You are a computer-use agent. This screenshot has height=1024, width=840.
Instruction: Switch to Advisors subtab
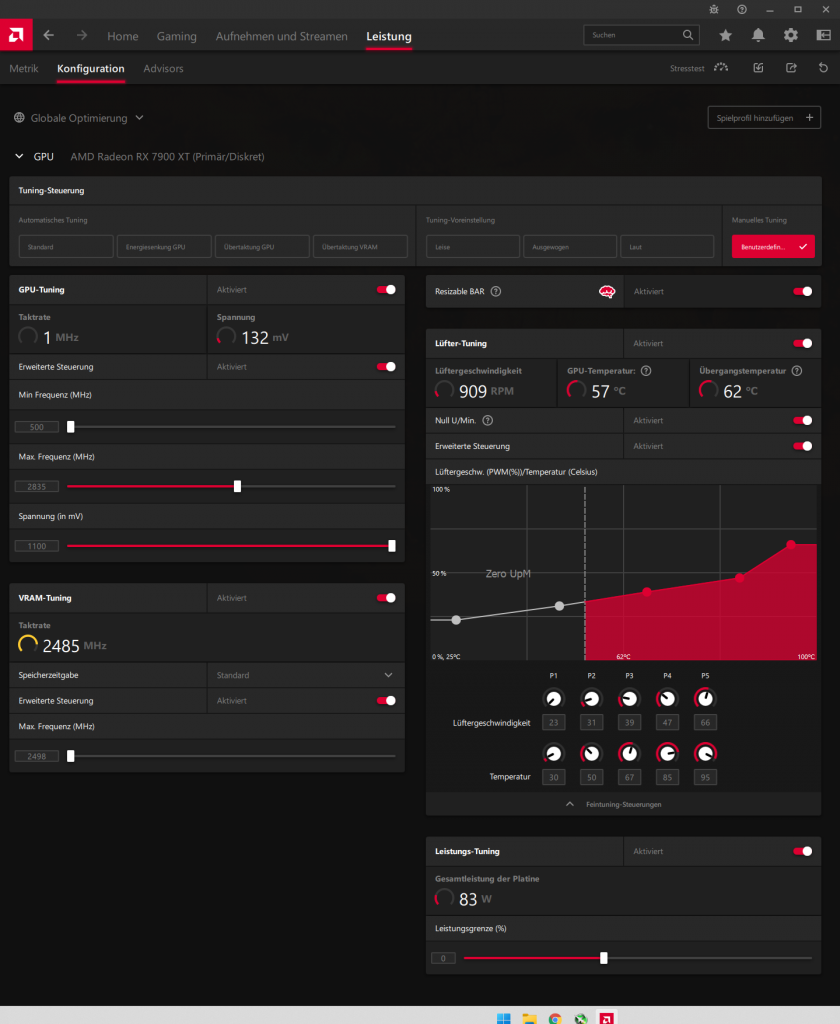coord(163,69)
